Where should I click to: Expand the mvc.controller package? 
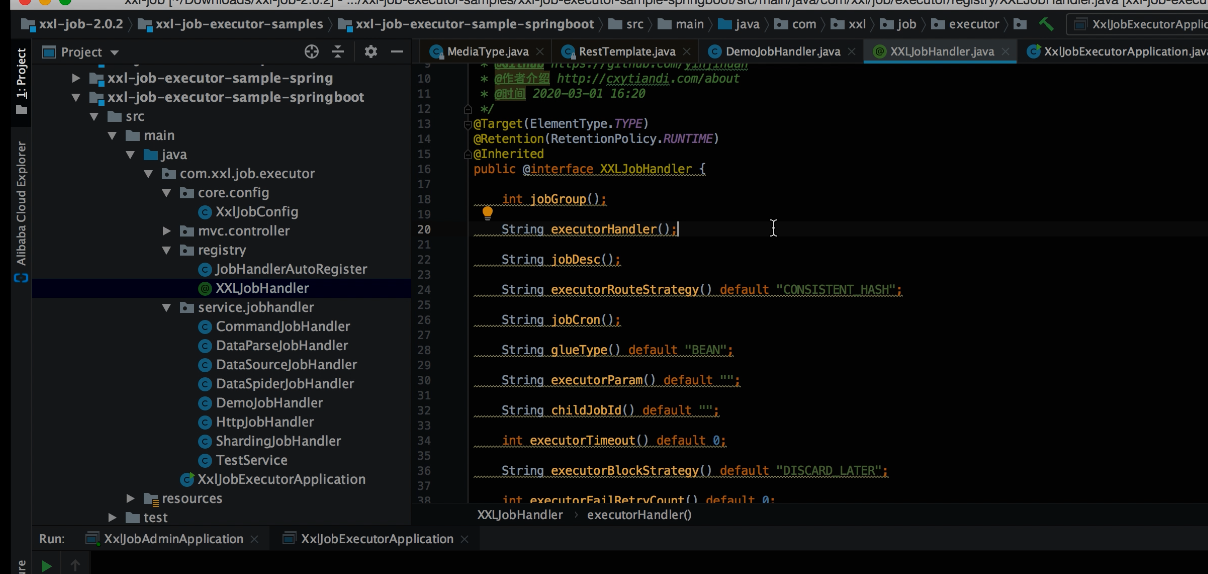[x=167, y=231]
